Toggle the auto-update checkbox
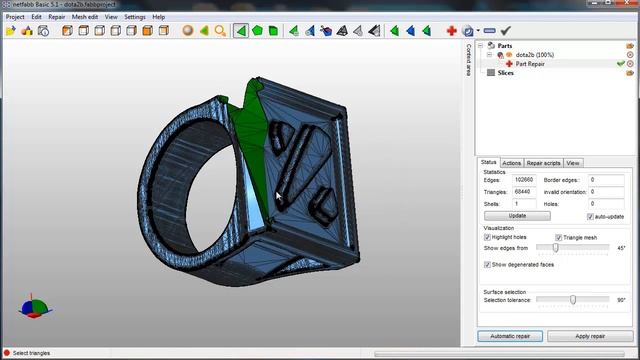The image size is (640, 360). 590,217
